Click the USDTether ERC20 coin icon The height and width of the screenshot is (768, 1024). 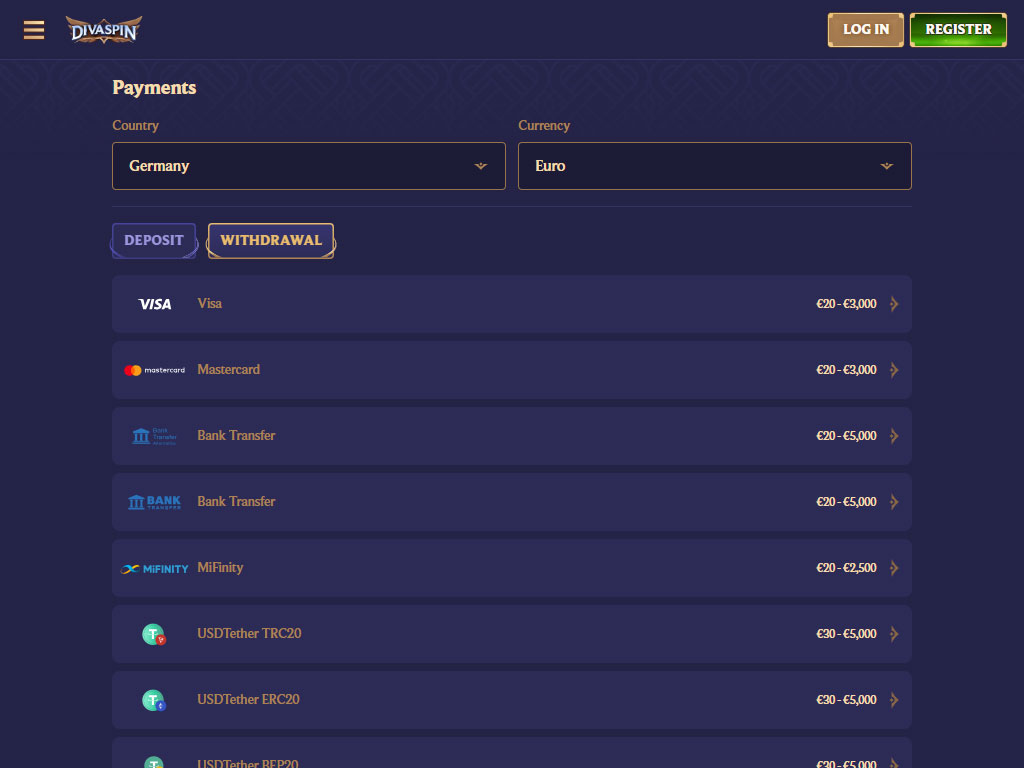(x=154, y=700)
